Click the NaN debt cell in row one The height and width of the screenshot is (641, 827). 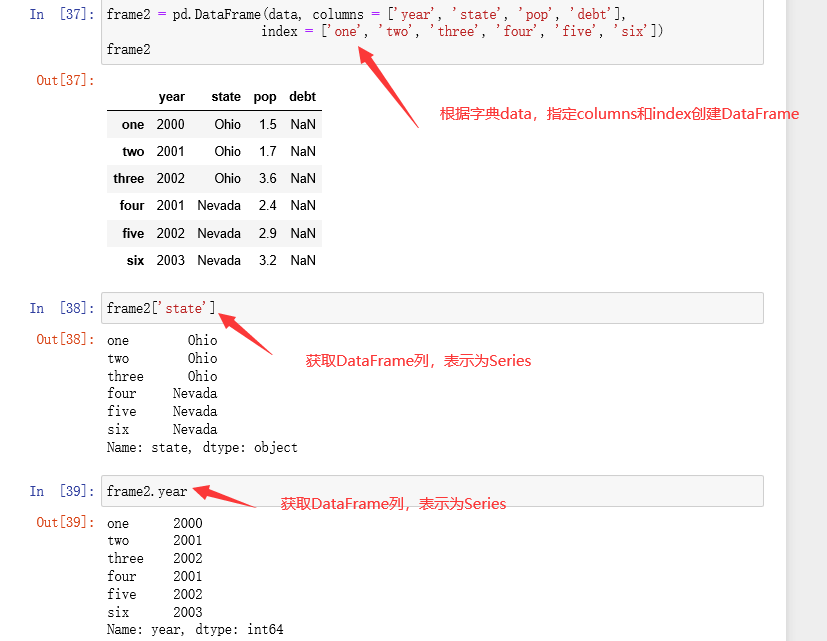[303, 125]
